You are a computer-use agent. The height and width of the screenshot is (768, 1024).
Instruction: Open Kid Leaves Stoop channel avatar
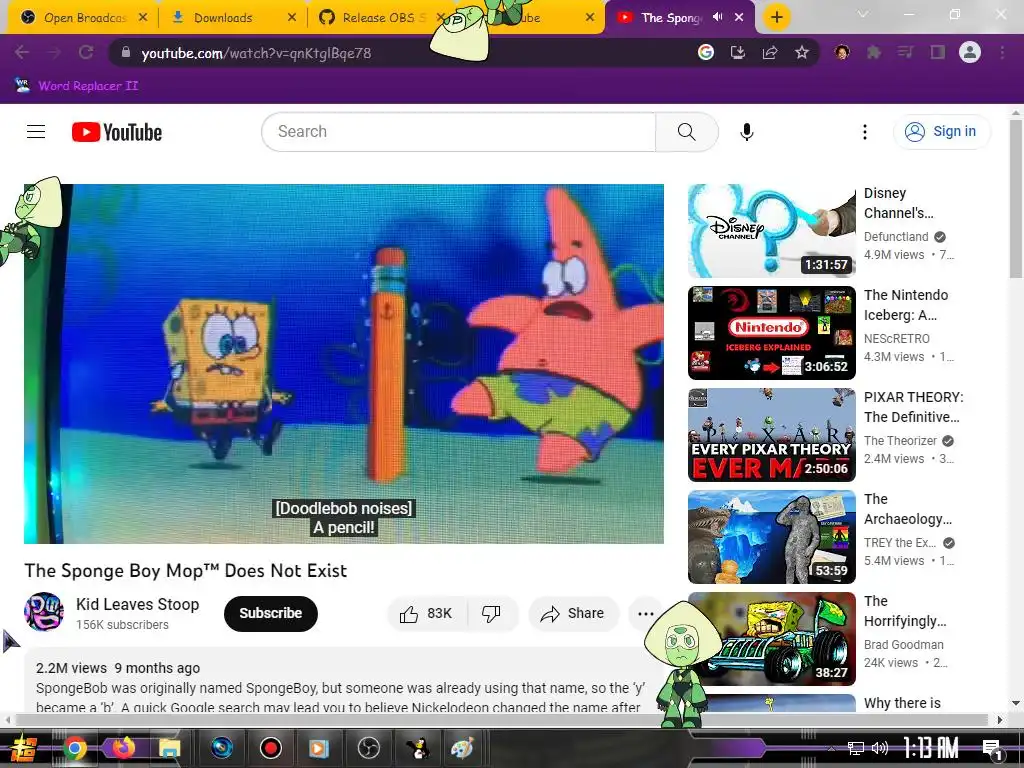coord(44,612)
